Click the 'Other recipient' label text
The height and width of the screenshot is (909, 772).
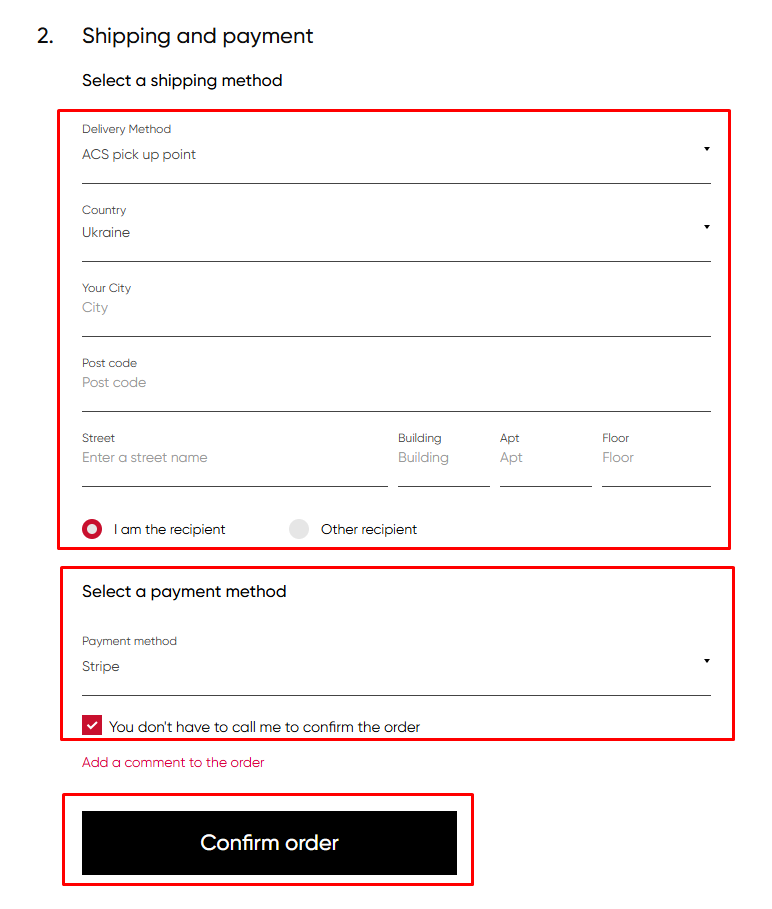click(x=369, y=530)
